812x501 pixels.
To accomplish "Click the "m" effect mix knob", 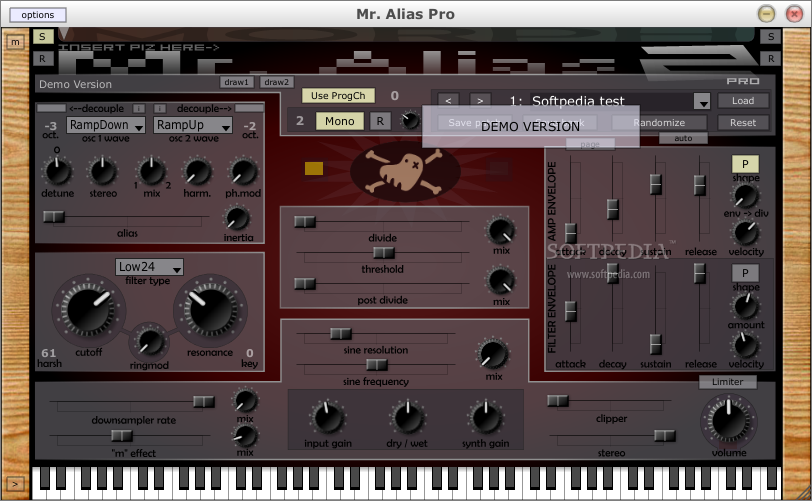I will (245, 436).
